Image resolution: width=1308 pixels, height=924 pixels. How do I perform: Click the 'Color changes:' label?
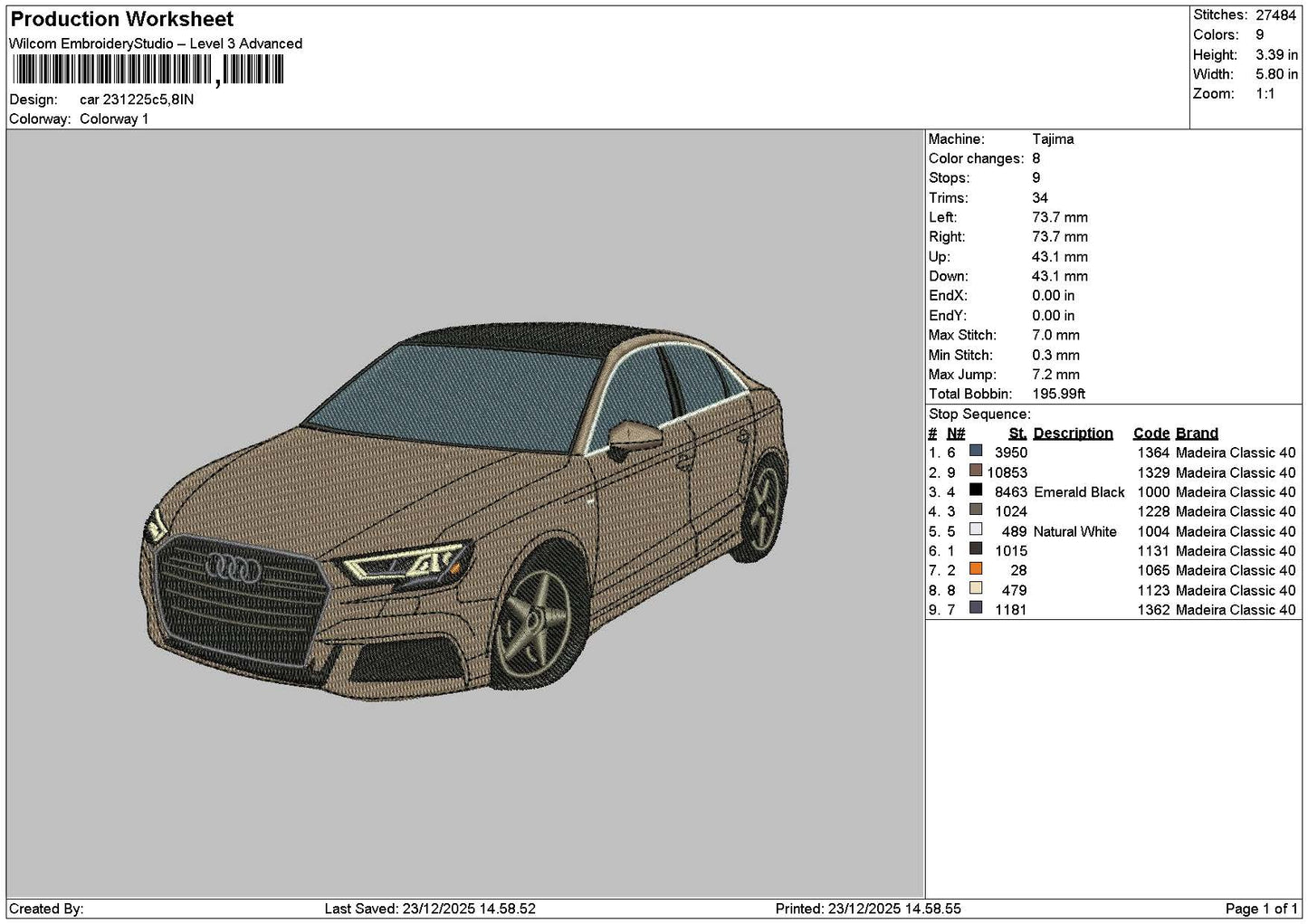tap(977, 158)
